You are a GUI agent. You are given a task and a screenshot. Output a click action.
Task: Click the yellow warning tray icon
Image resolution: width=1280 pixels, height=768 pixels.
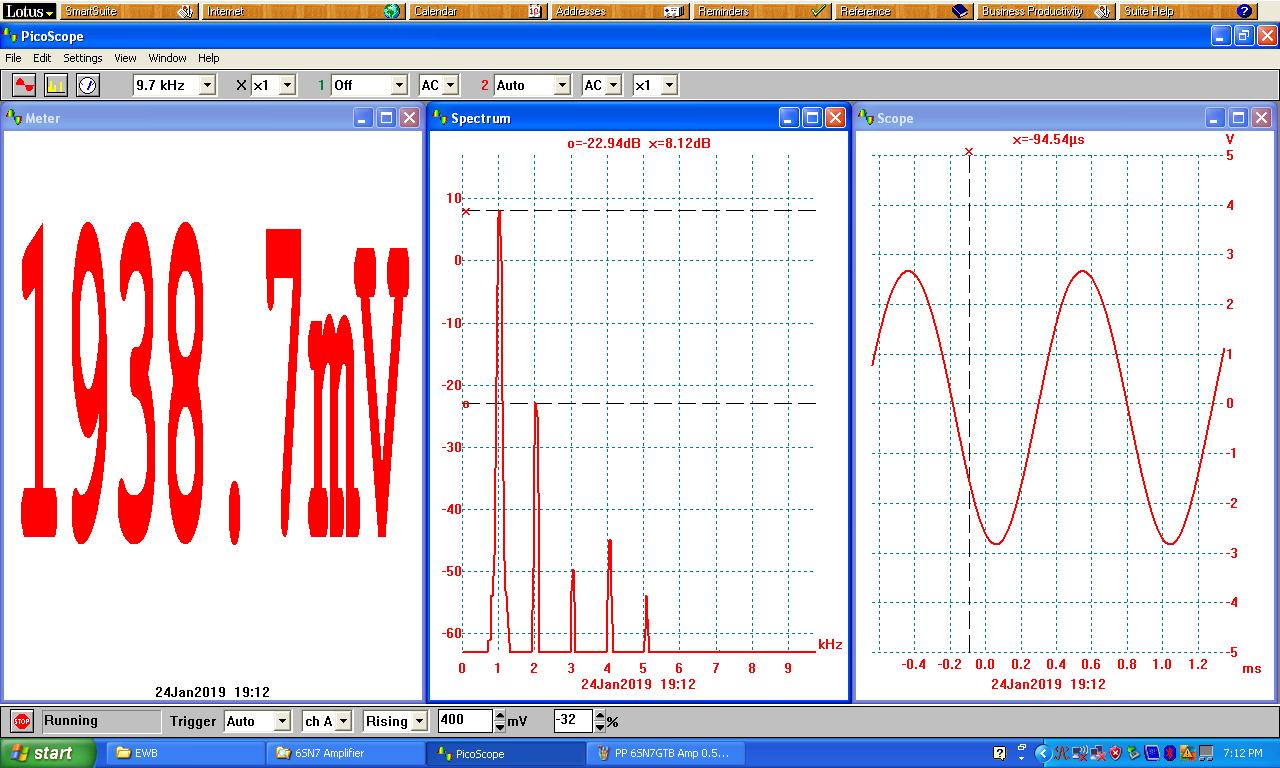click(x=1188, y=753)
